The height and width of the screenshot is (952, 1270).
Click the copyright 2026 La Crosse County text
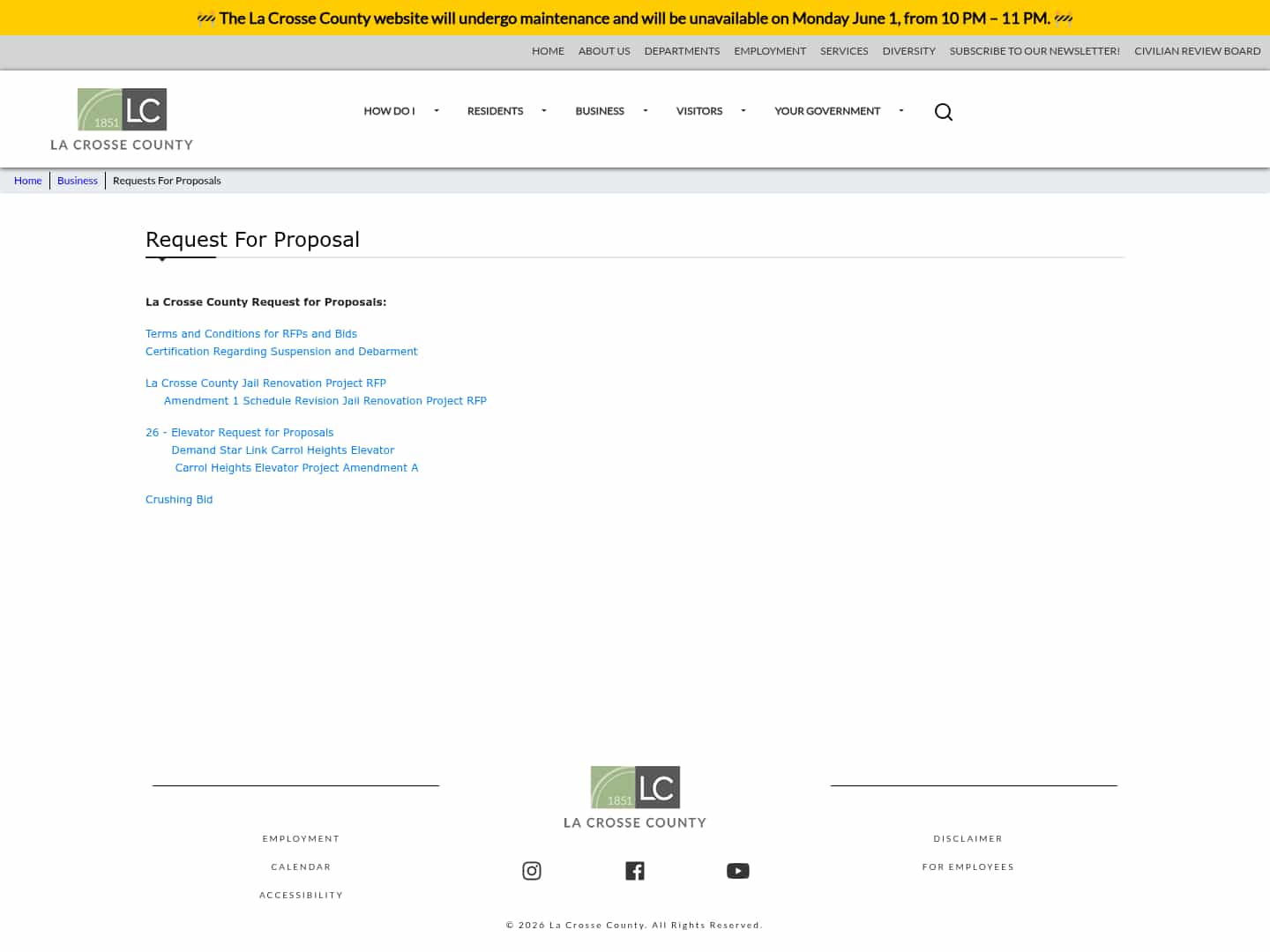(x=634, y=926)
